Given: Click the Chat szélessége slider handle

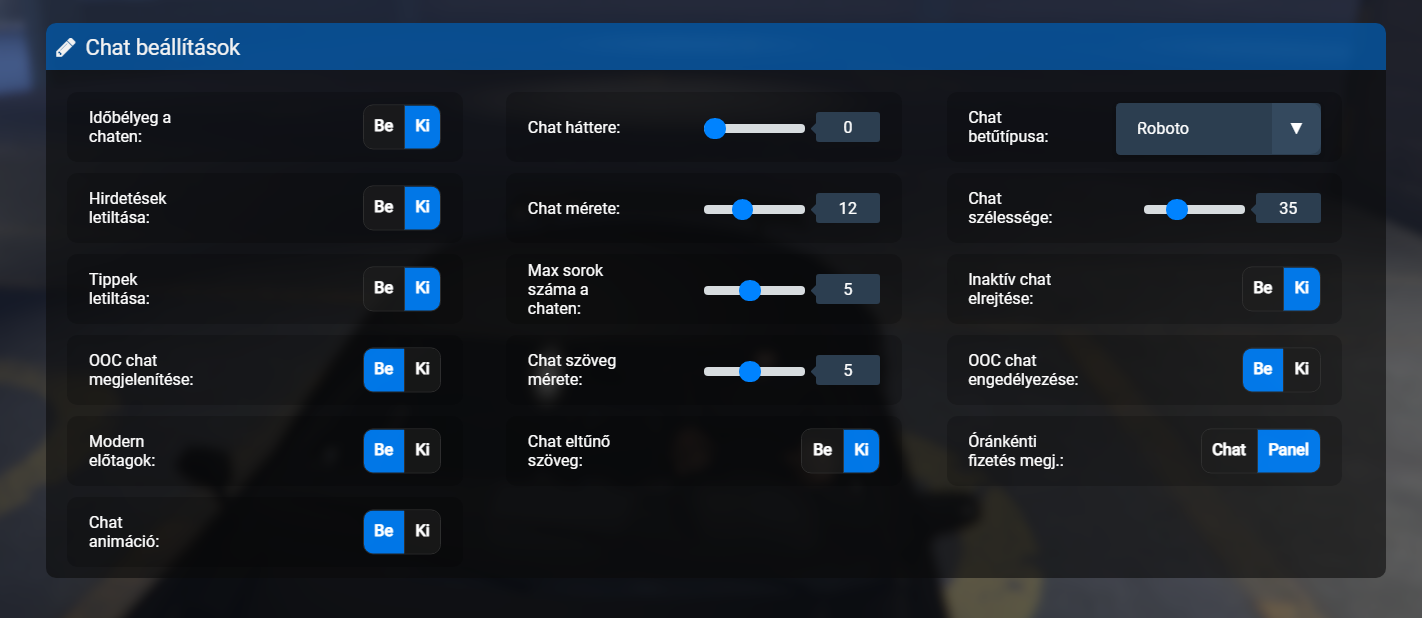Looking at the screenshot, I should [1177, 209].
